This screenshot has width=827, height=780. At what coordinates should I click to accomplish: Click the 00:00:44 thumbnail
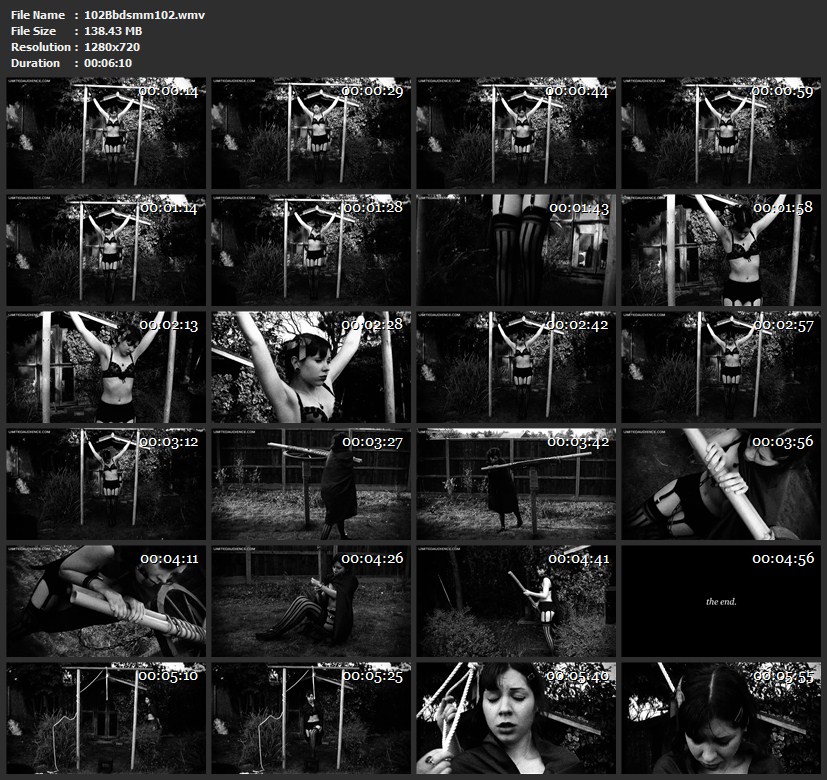516,133
